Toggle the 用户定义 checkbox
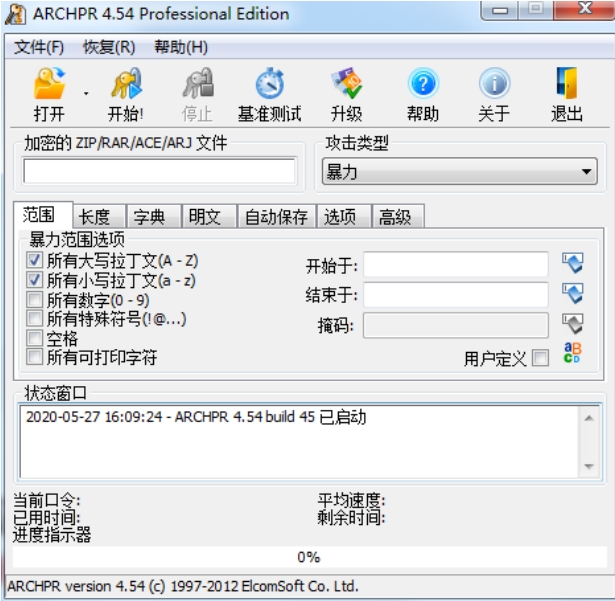615x601 pixels. tap(540, 358)
